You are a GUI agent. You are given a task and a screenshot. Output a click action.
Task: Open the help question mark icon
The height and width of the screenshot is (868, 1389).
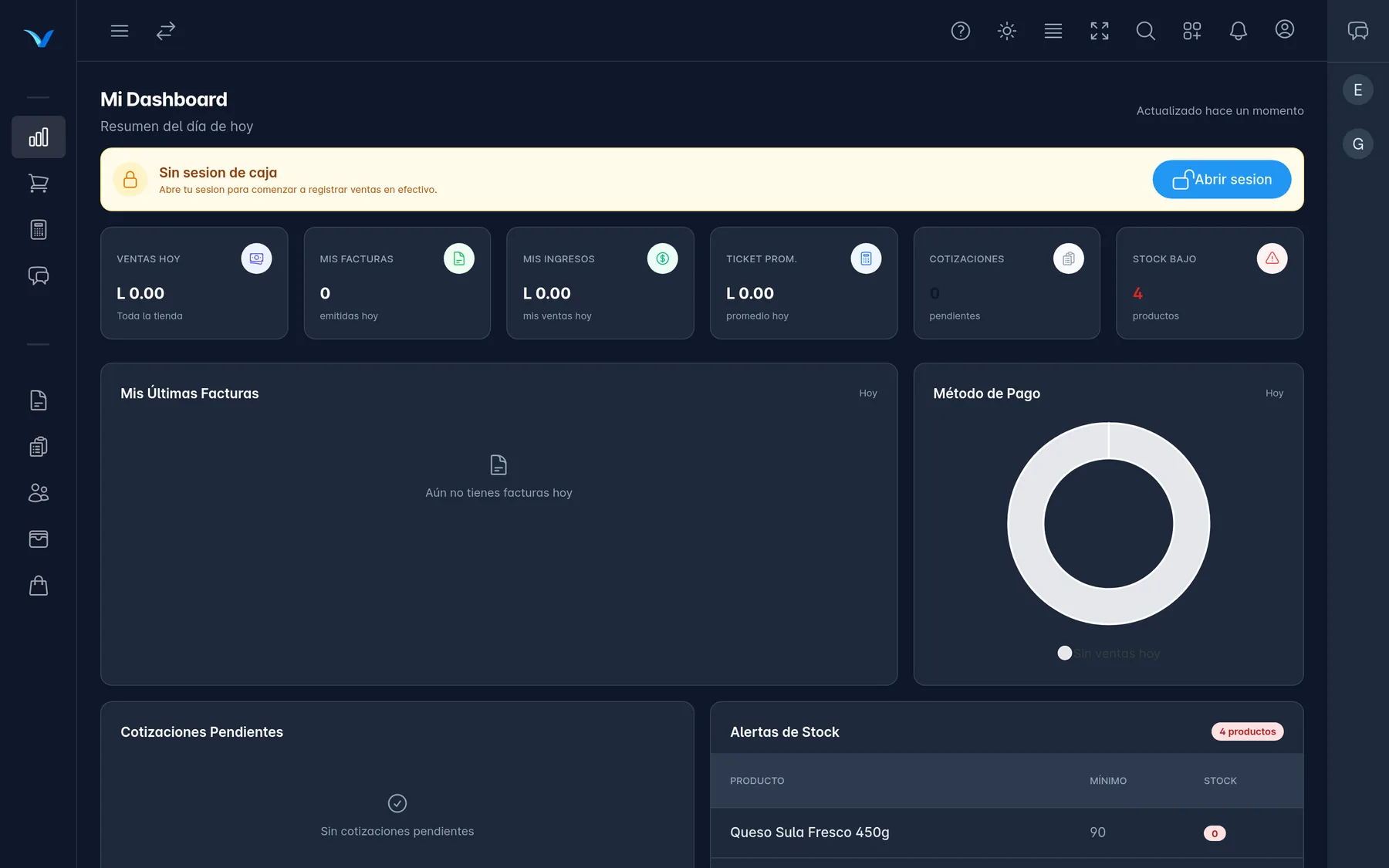pos(961,31)
